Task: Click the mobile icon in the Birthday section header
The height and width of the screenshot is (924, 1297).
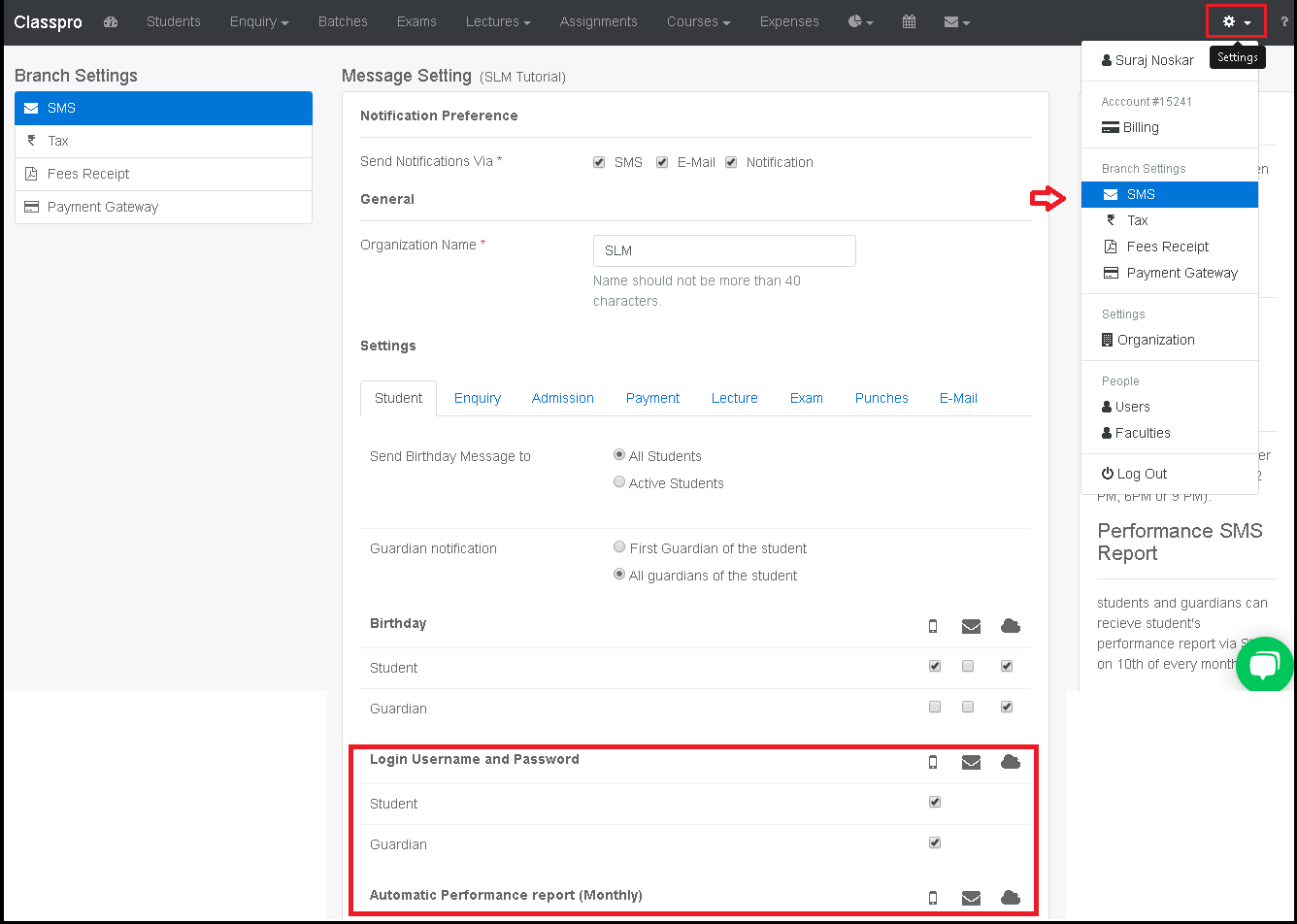Action: (x=933, y=626)
